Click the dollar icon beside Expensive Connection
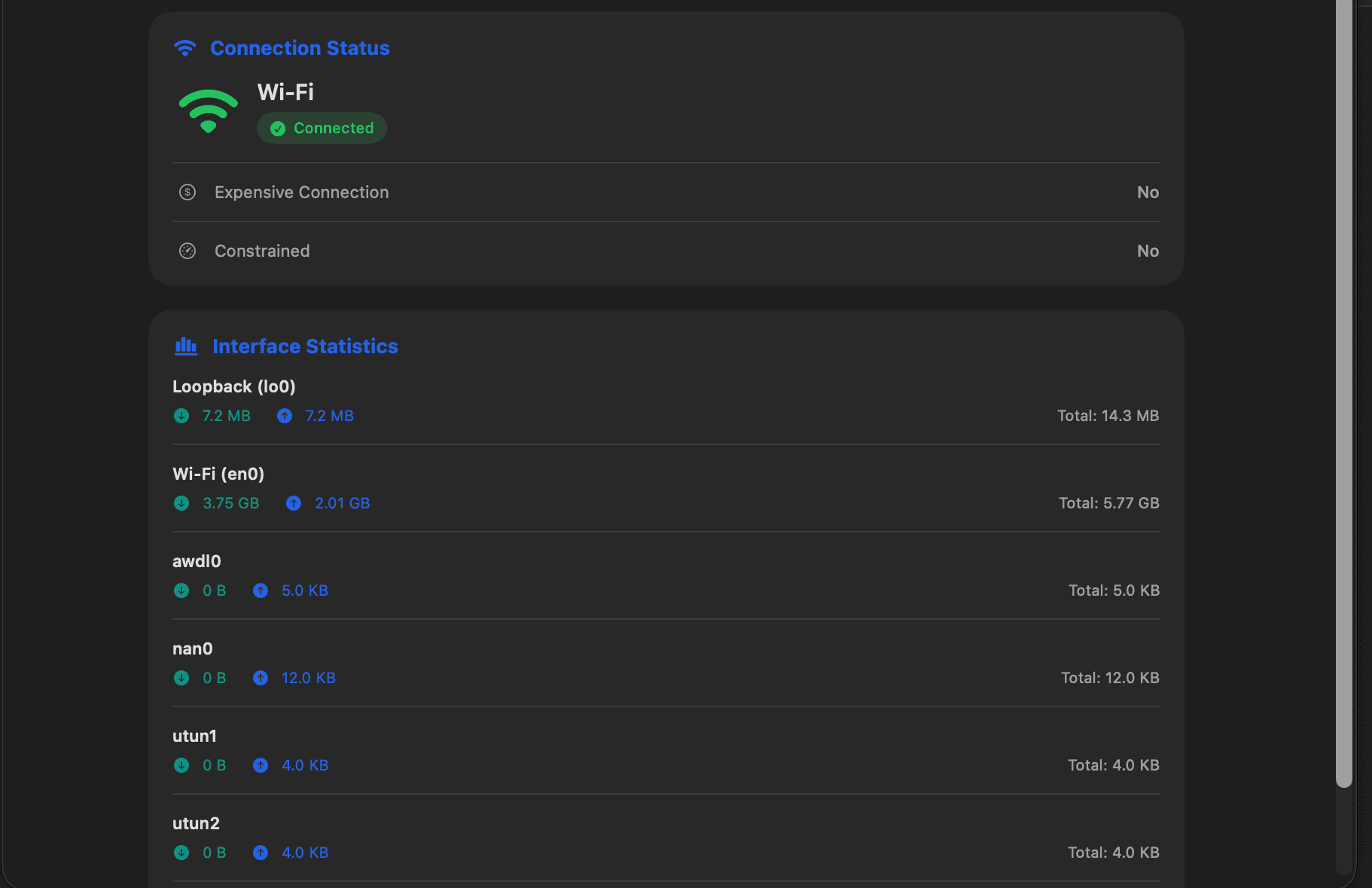Viewport: 1372px width, 888px height. [x=188, y=192]
